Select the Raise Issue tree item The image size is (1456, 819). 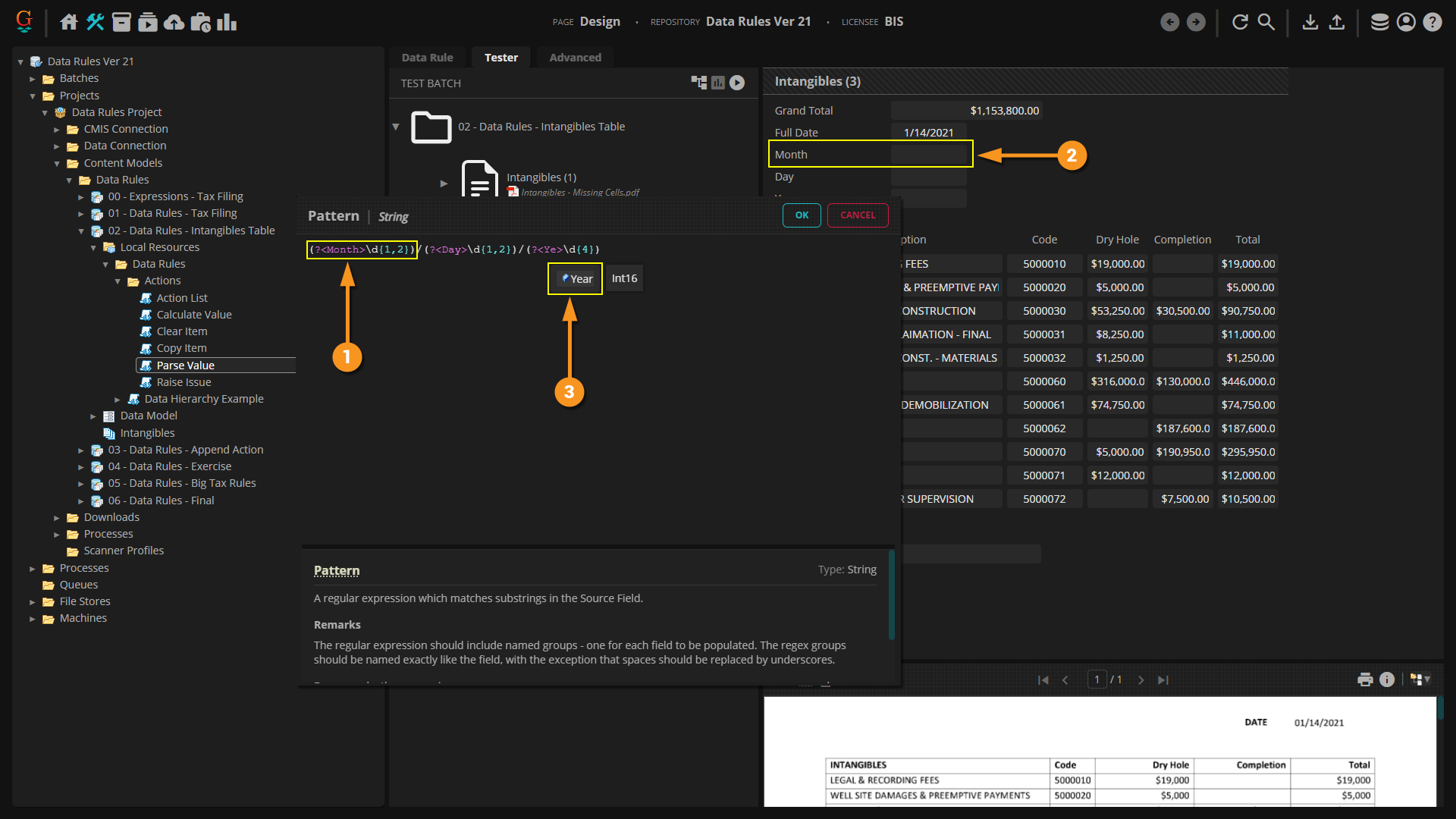tap(184, 382)
